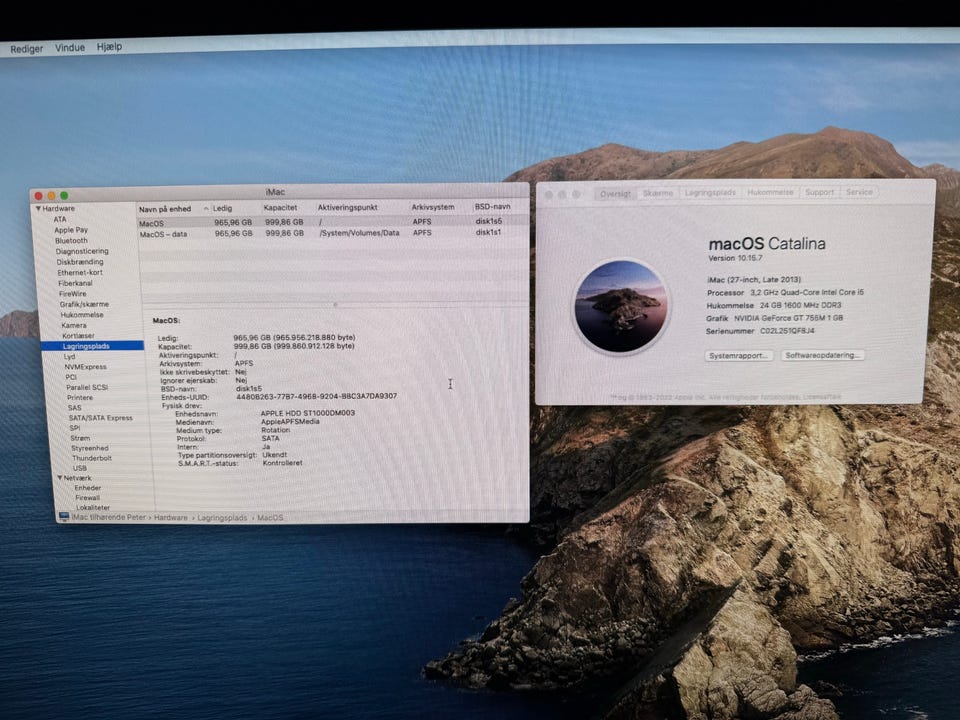Select Kortlæser in the sidebar
Viewport: 960px width, 720px height.
pyautogui.click(x=78, y=336)
